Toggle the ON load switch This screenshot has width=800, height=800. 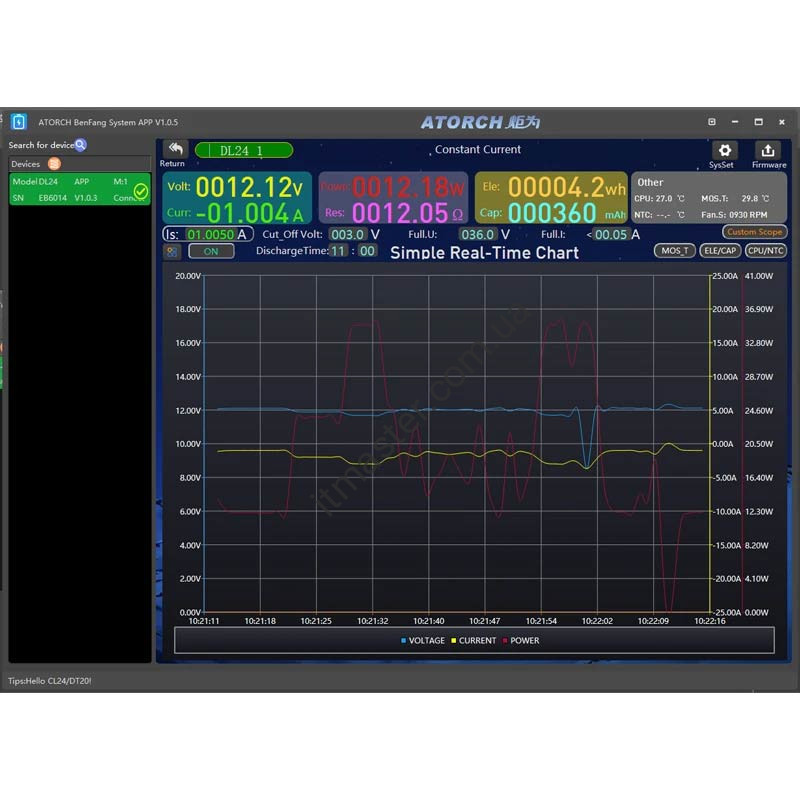(211, 251)
